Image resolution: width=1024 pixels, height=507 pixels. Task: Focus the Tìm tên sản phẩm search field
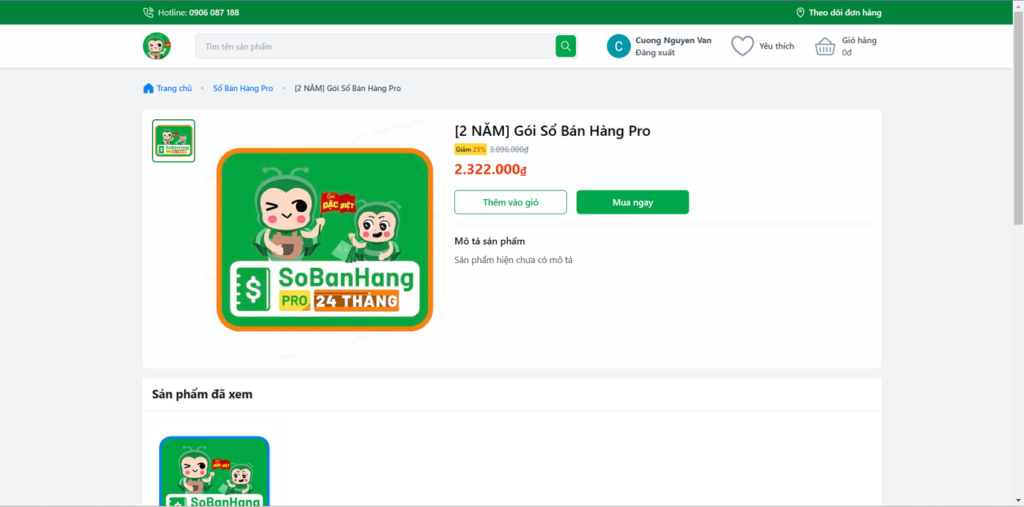[376, 46]
